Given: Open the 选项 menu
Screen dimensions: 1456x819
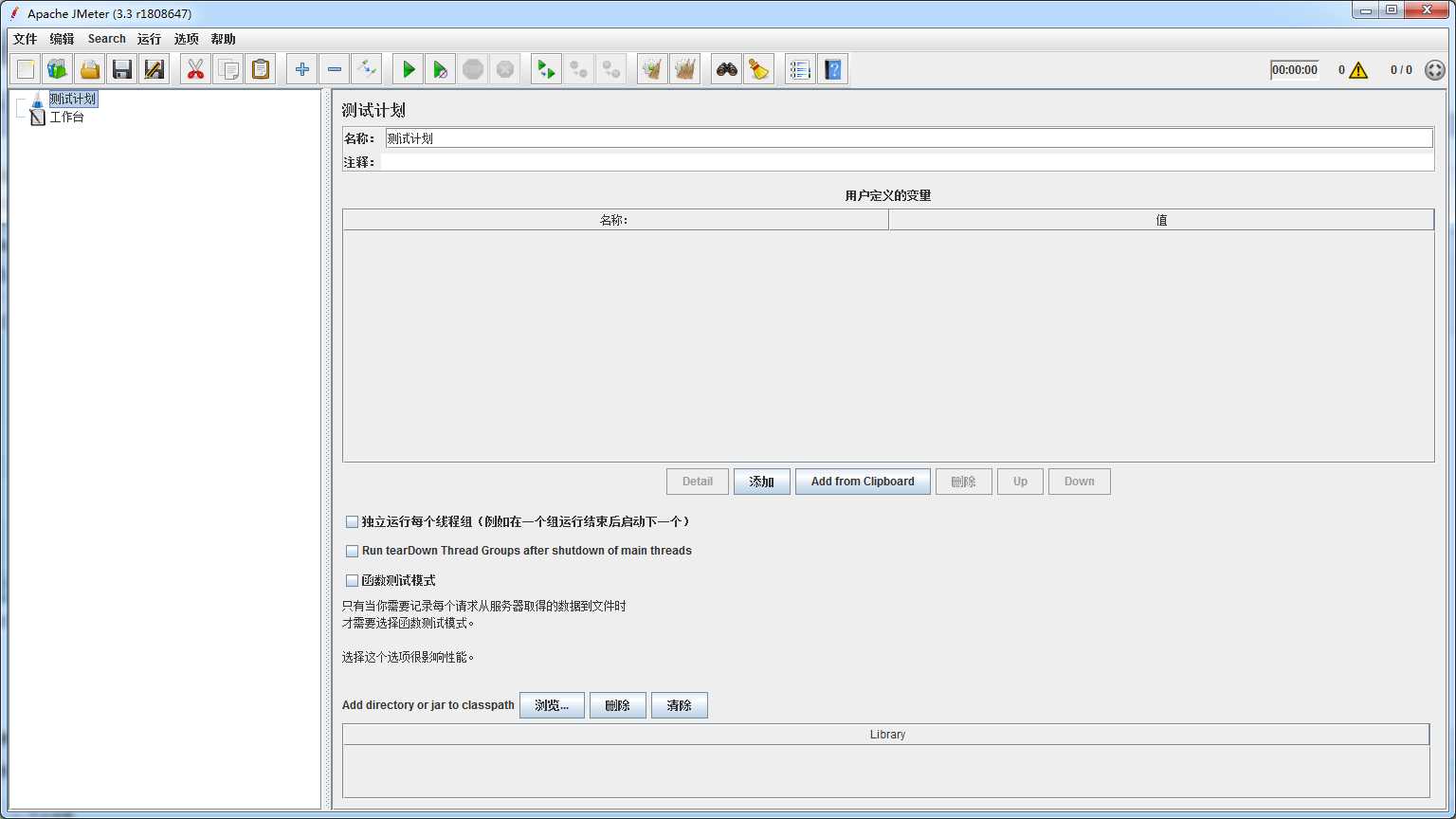Looking at the screenshot, I should coord(187,39).
